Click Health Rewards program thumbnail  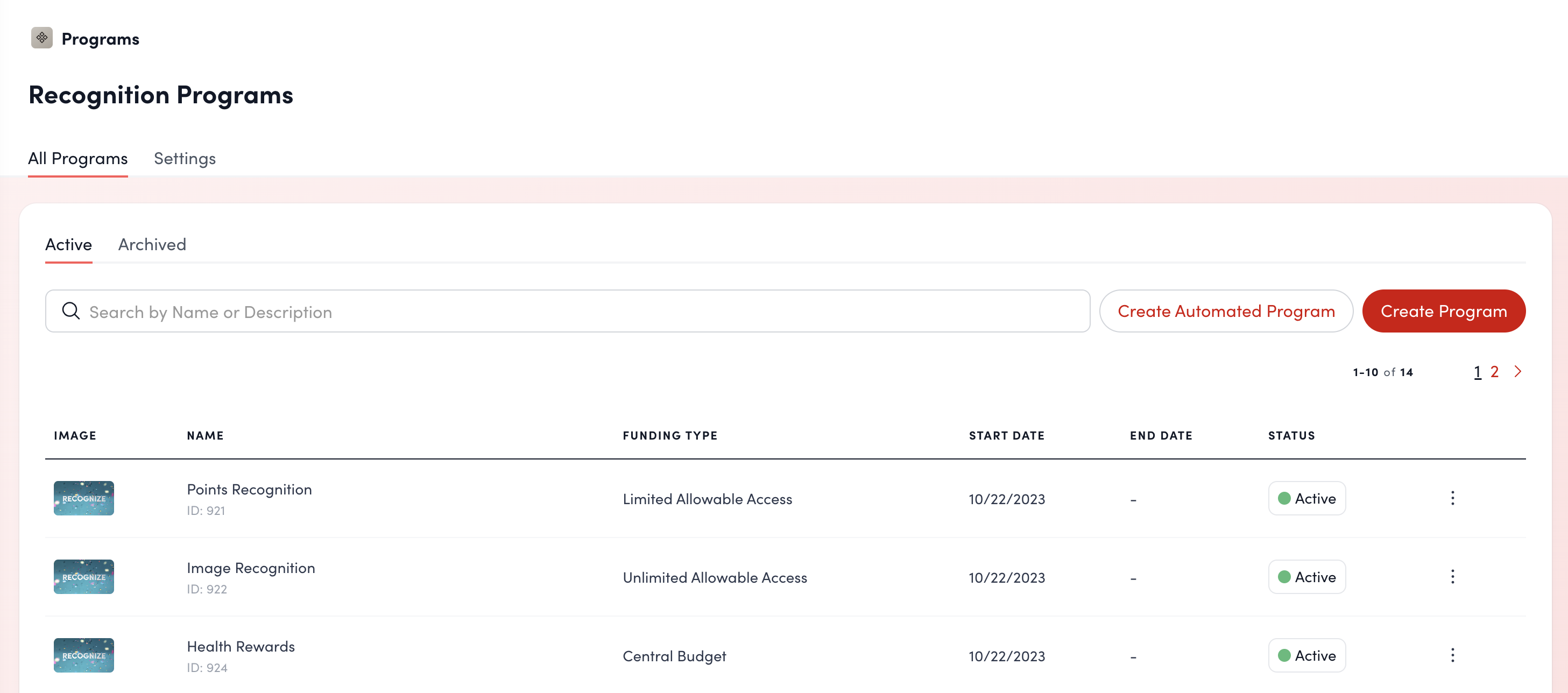tap(84, 655)
